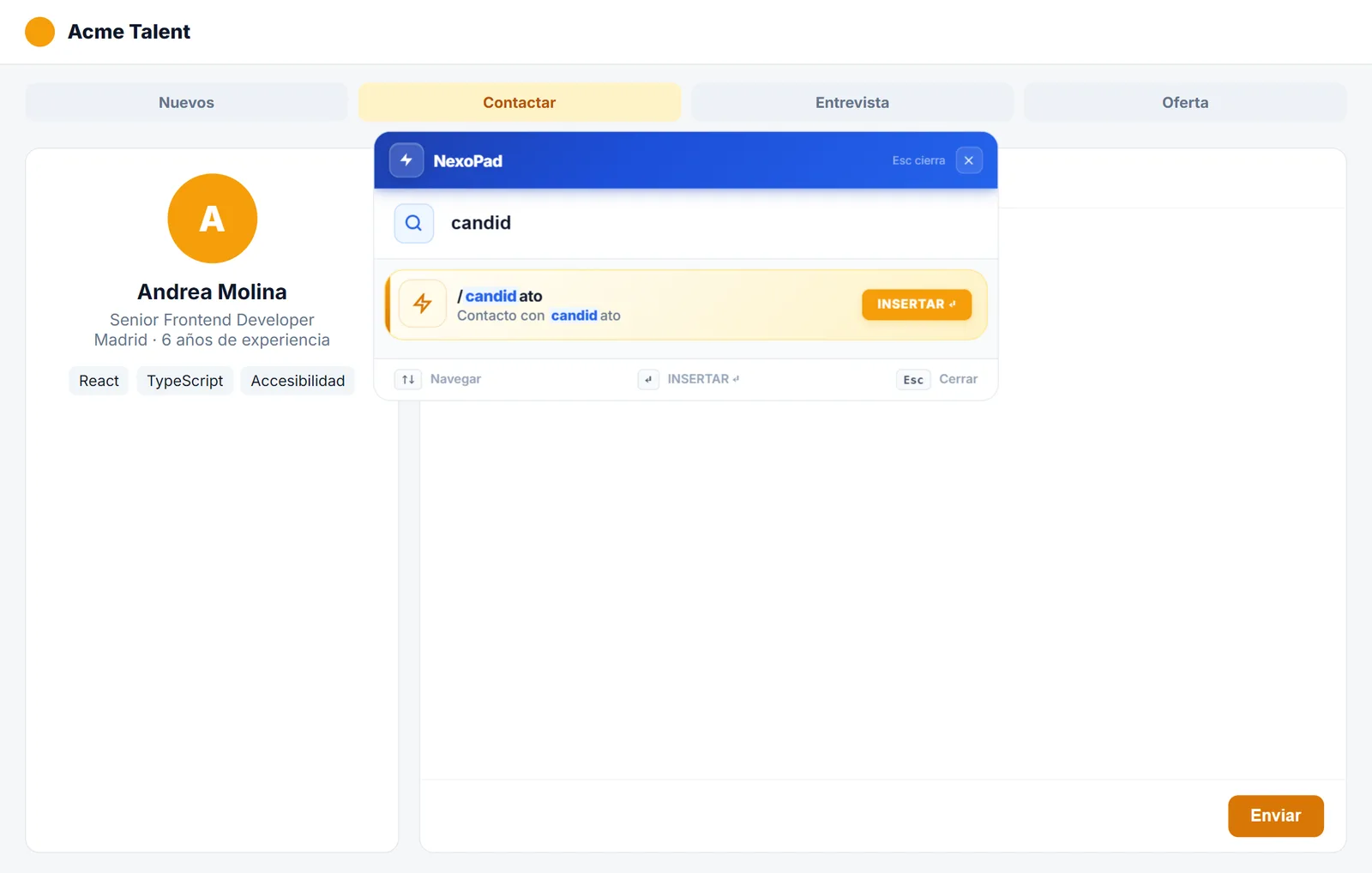Click the footer "INSERTAR" hint label
Screen dimensions: 1372x873
tap(703, 379)
